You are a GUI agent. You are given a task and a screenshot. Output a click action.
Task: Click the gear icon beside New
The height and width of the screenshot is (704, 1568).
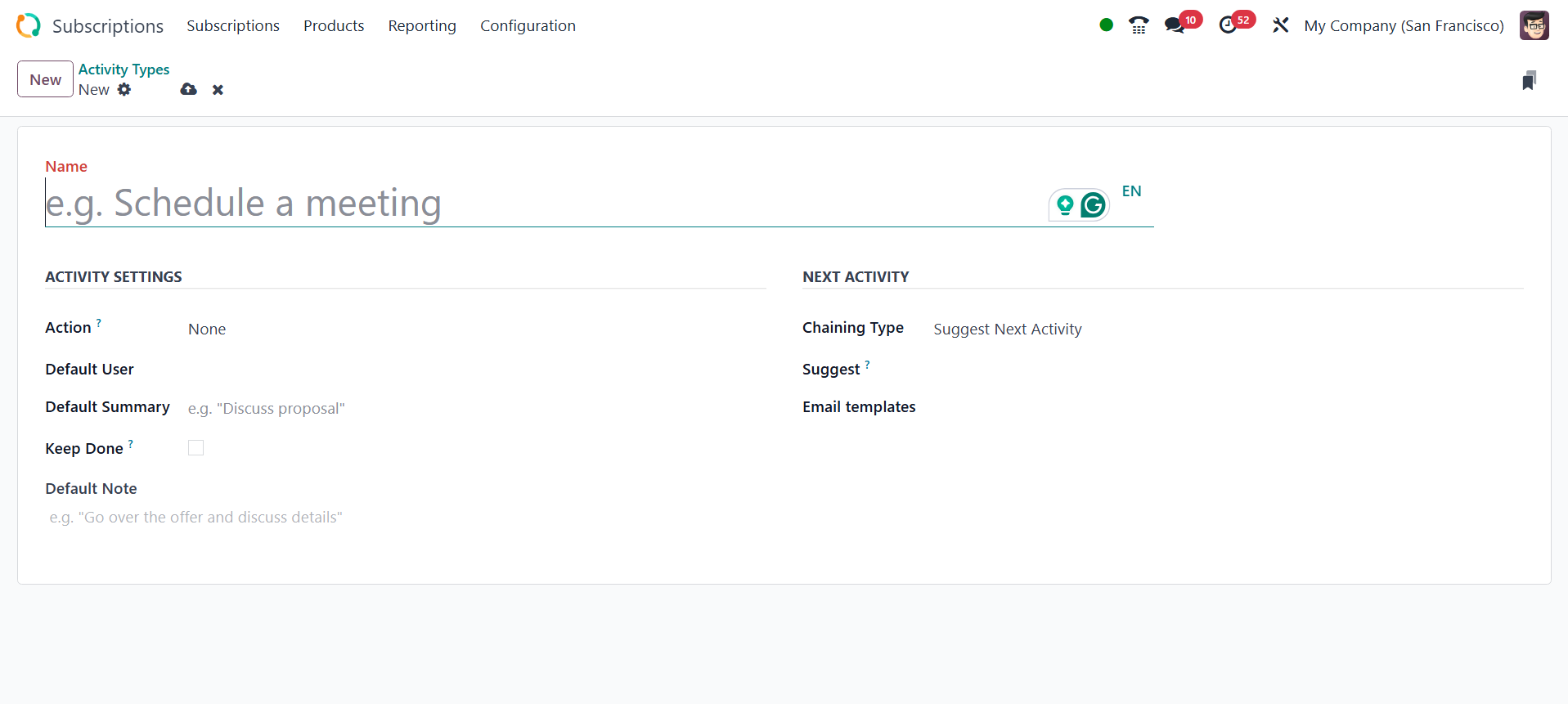tap(124, 89)
